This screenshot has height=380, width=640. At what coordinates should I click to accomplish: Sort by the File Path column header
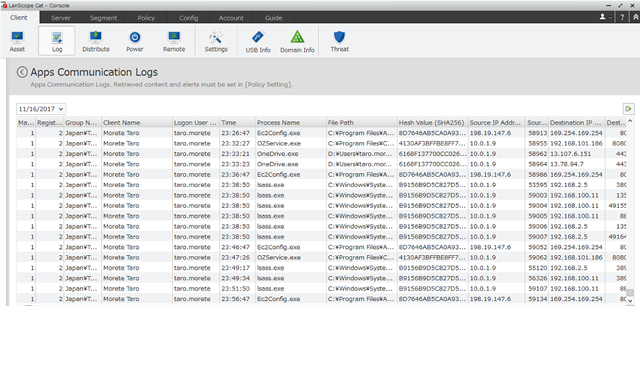[362, 122]
